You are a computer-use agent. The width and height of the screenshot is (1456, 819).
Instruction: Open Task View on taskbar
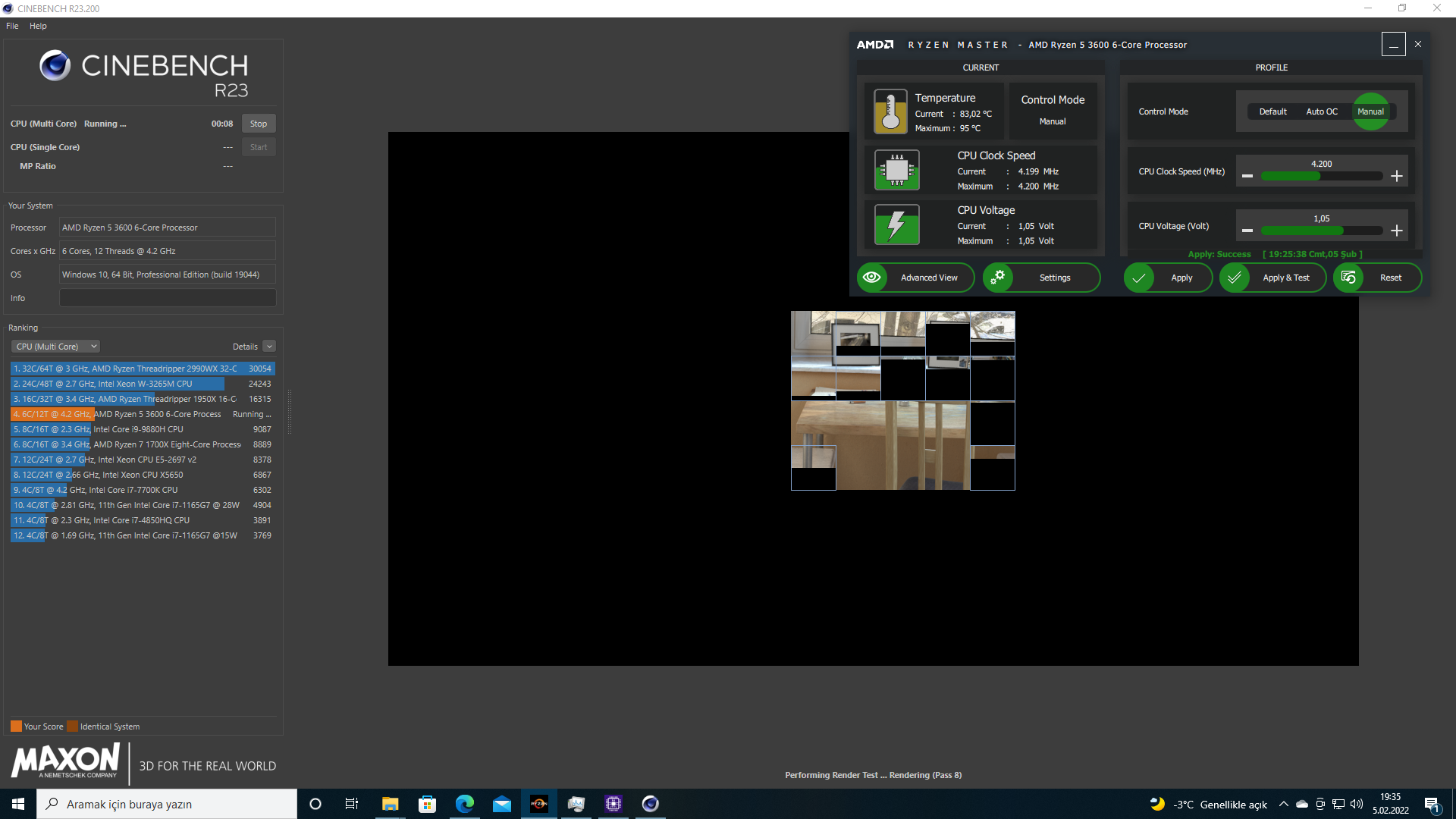coord(352,804)
